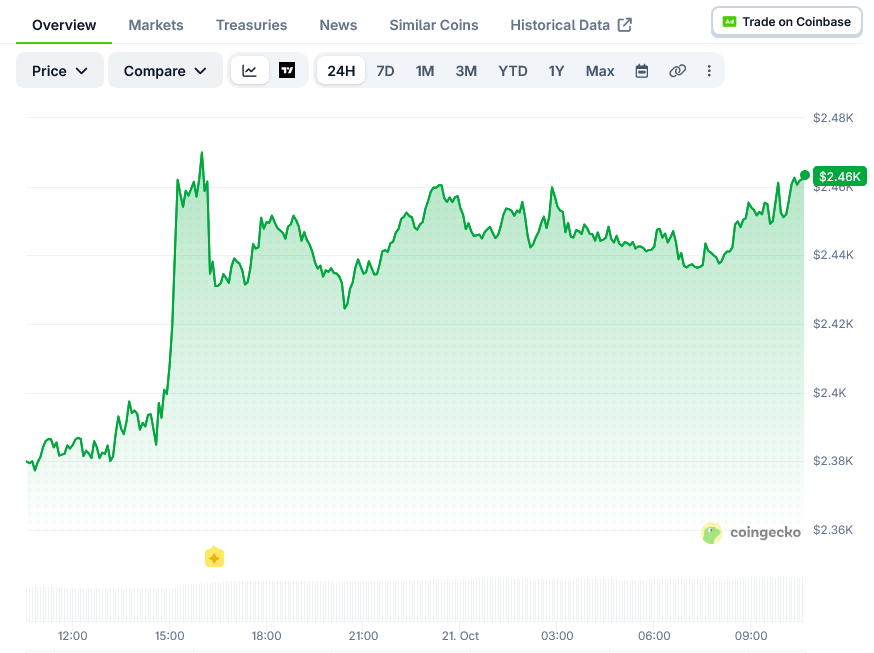Open the Similar Coins tab
Image resolution: width=874 pixels, height=653 pixels.
click(x=434, y=25)
